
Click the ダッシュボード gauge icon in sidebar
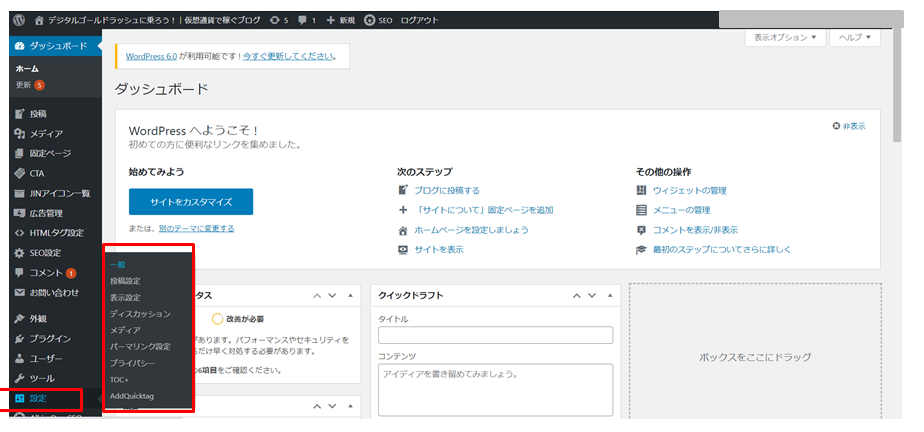(x=19, y=46)
